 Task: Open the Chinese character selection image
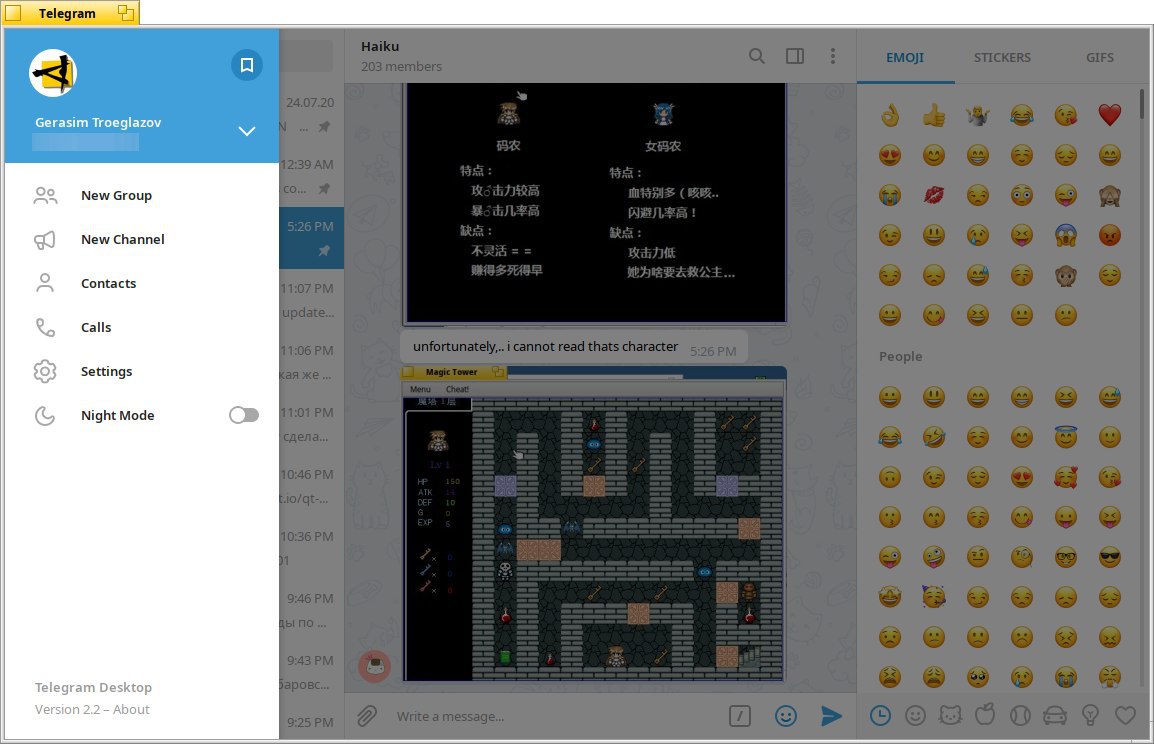pyautogui.click(x=594, y=204)
